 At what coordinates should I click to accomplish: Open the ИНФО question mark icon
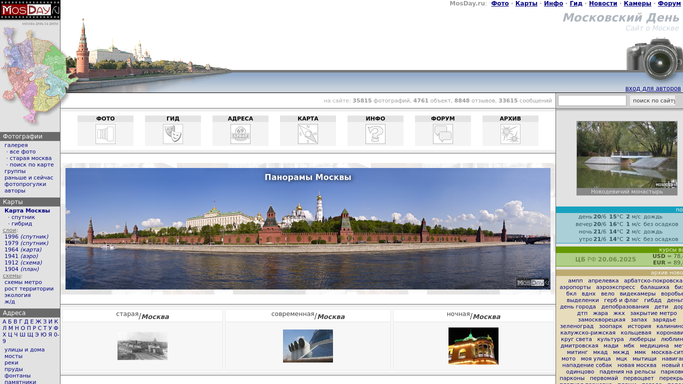click(x=375, y=134)
